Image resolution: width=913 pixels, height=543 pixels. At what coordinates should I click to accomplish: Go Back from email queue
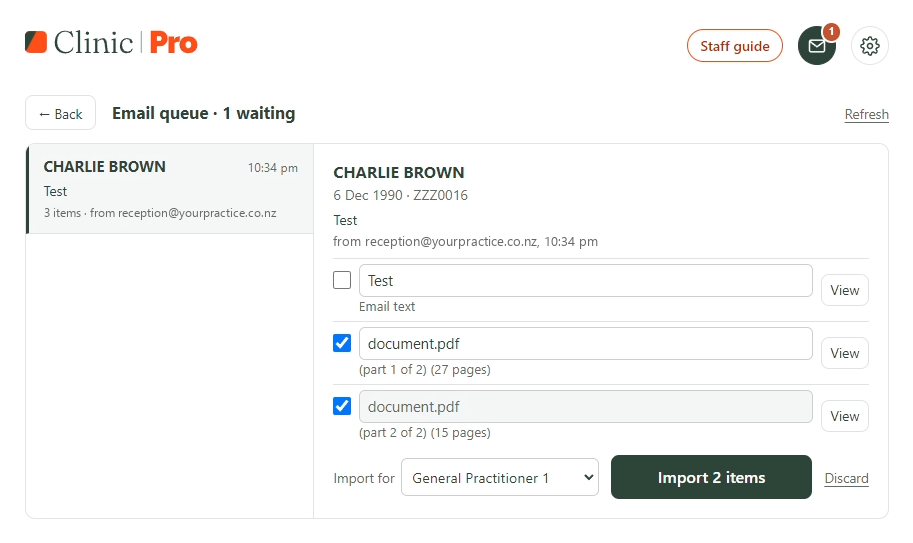[x=61, y=113]
